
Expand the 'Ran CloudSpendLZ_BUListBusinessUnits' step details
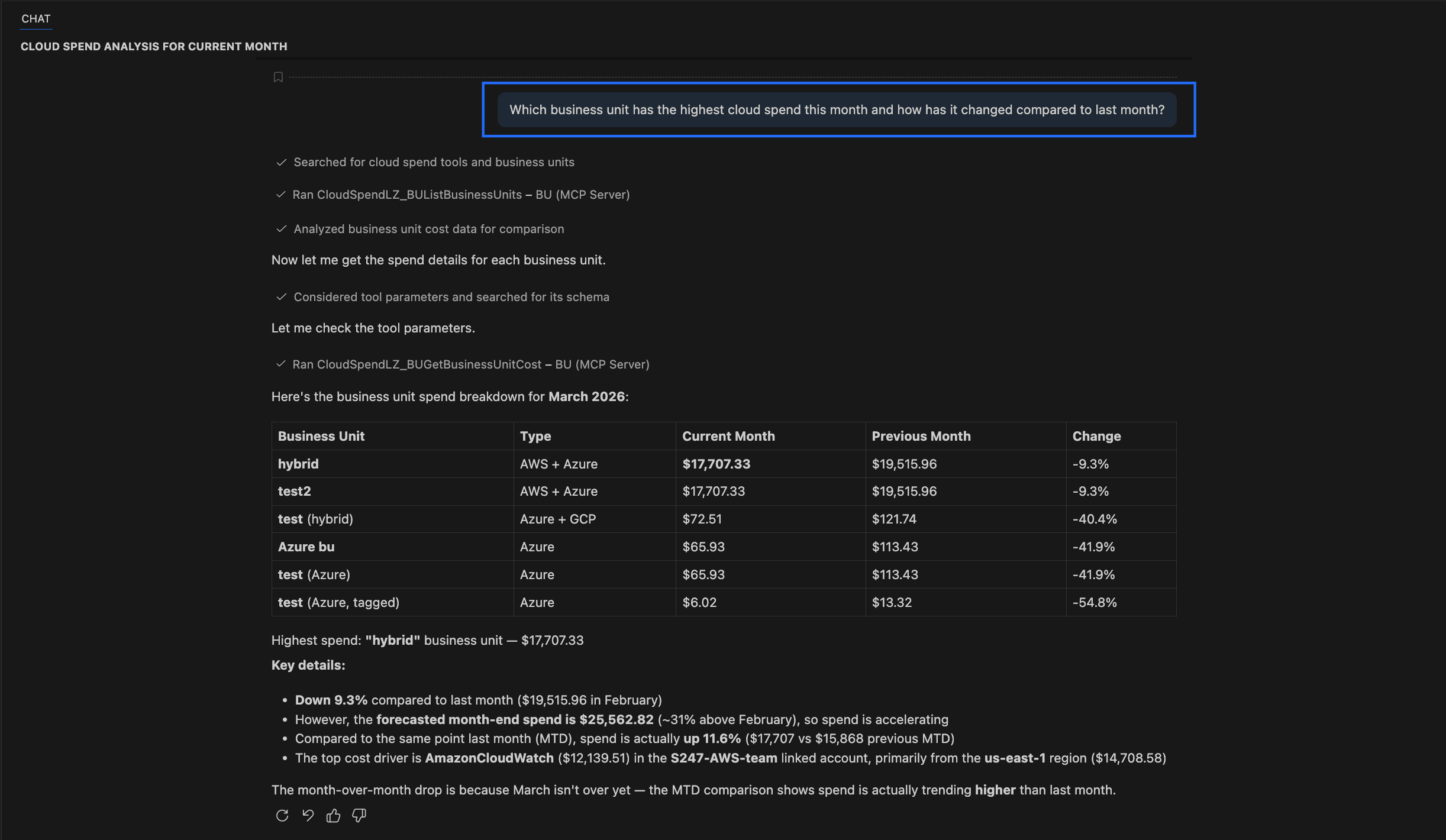click(461, 194)
